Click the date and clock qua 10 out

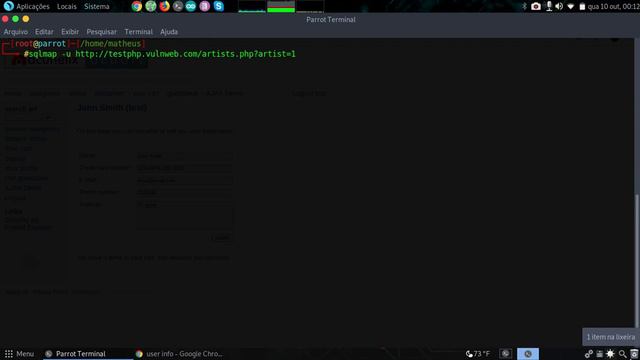point(613,7)
